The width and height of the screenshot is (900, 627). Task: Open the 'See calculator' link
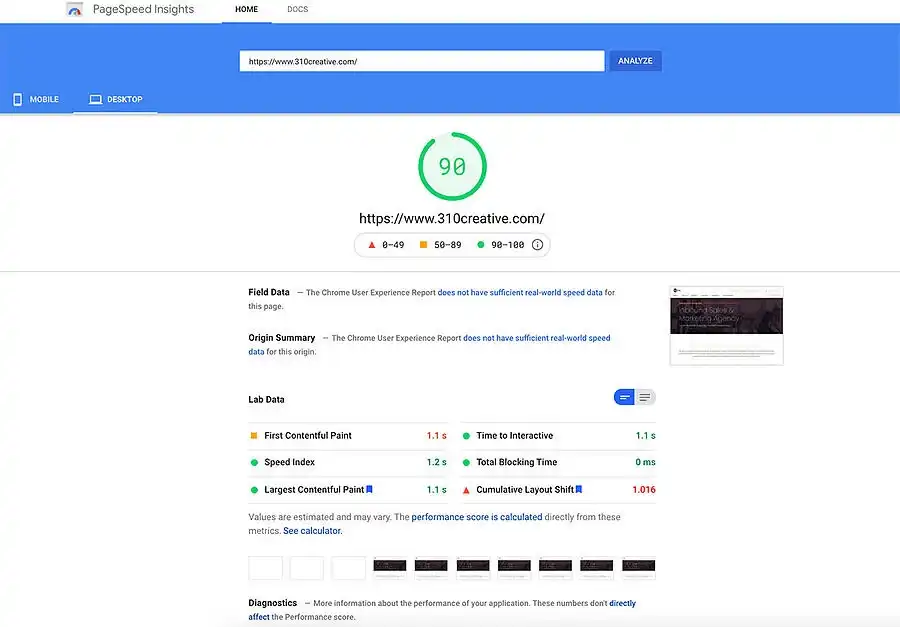click(x=312, y=531)
